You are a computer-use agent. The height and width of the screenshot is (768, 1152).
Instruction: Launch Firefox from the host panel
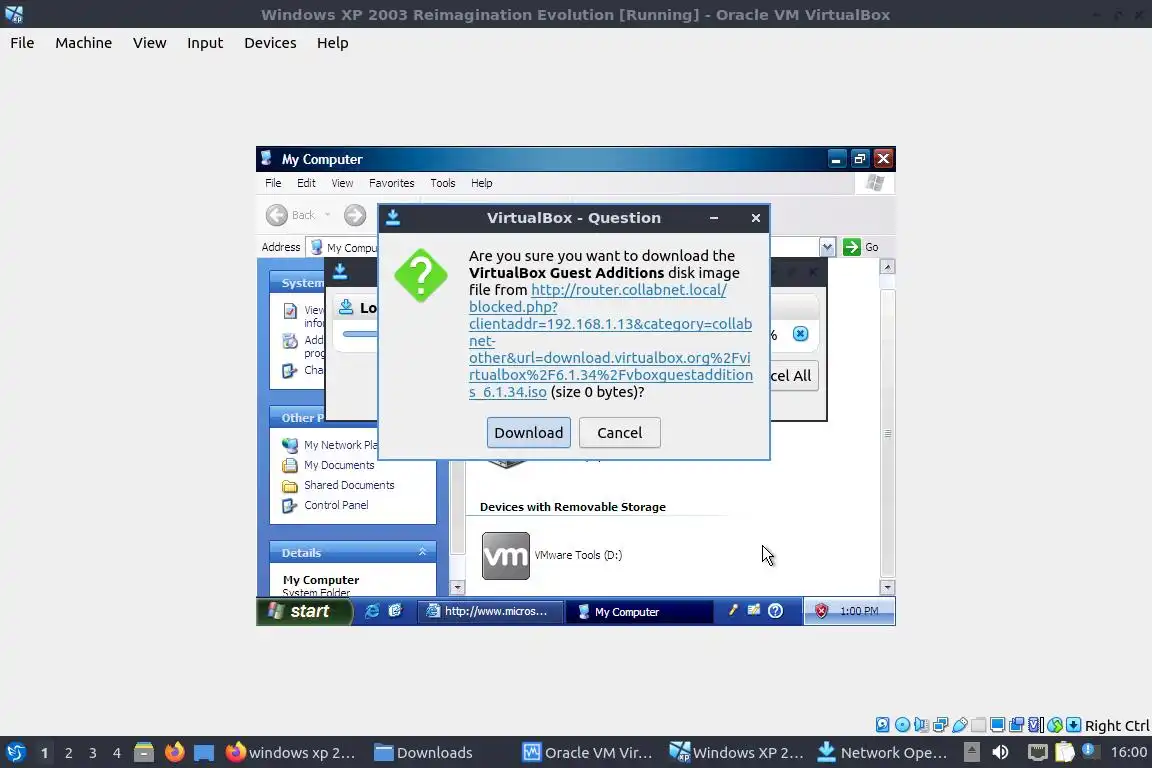click(174, 752)
